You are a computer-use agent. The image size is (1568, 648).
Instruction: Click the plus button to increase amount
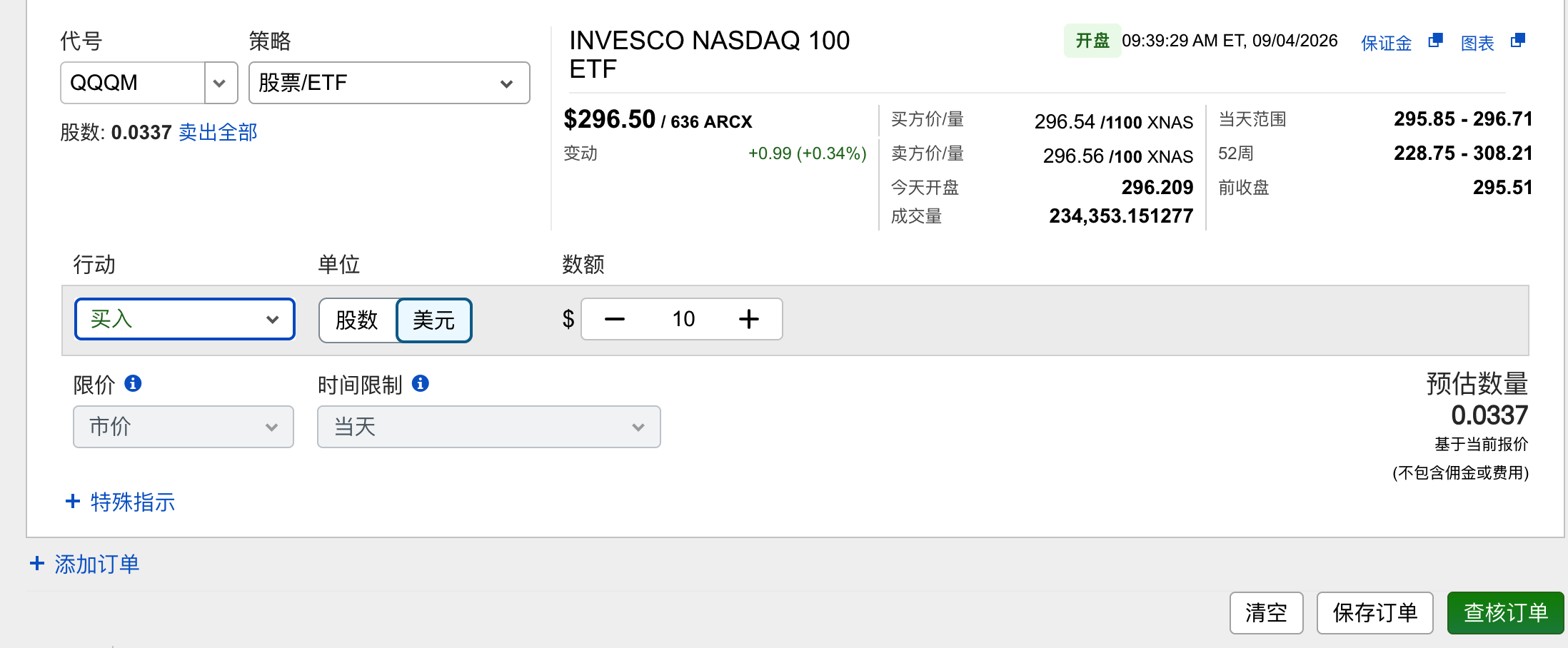click(748, 319)
